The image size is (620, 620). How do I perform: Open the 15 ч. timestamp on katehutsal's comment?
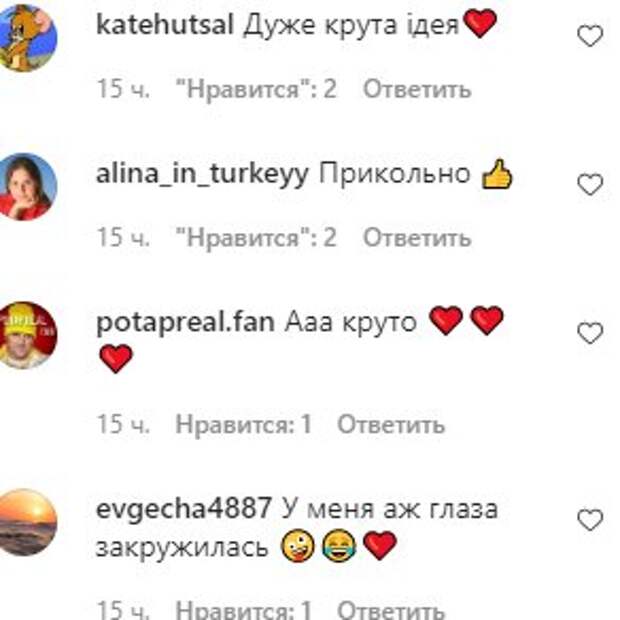coord(123,89)
